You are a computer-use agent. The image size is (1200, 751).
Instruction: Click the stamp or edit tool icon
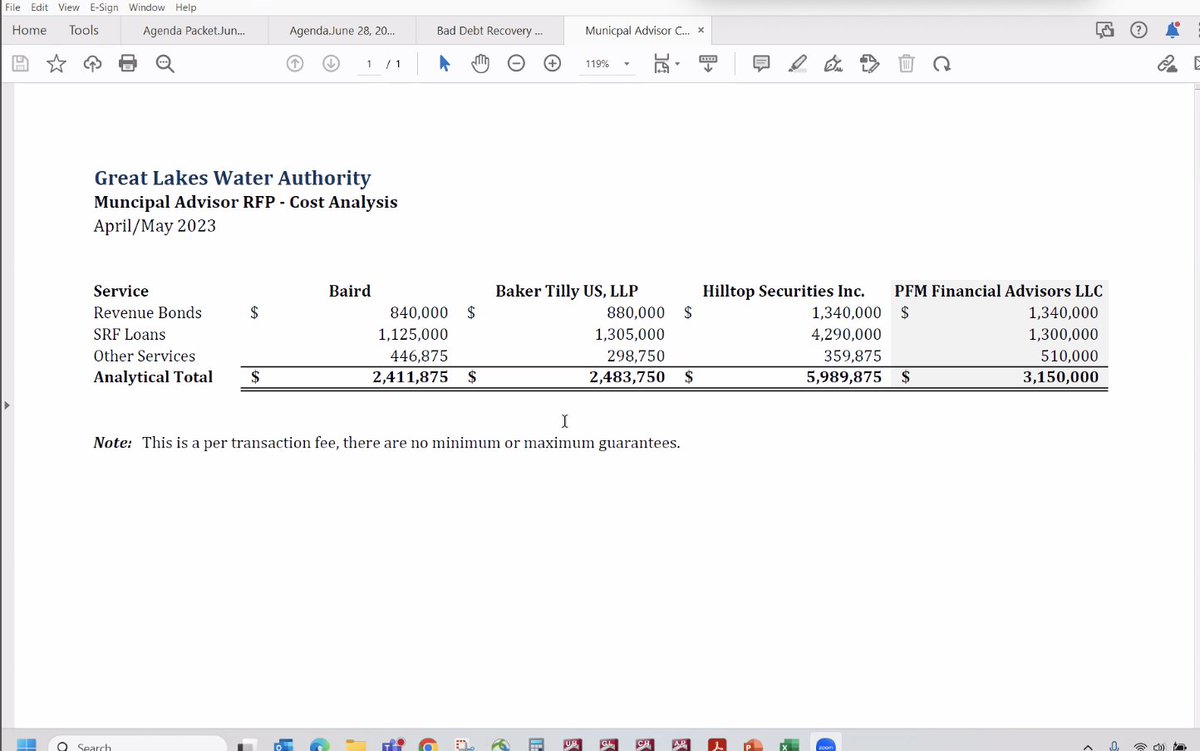coord(869,64)
